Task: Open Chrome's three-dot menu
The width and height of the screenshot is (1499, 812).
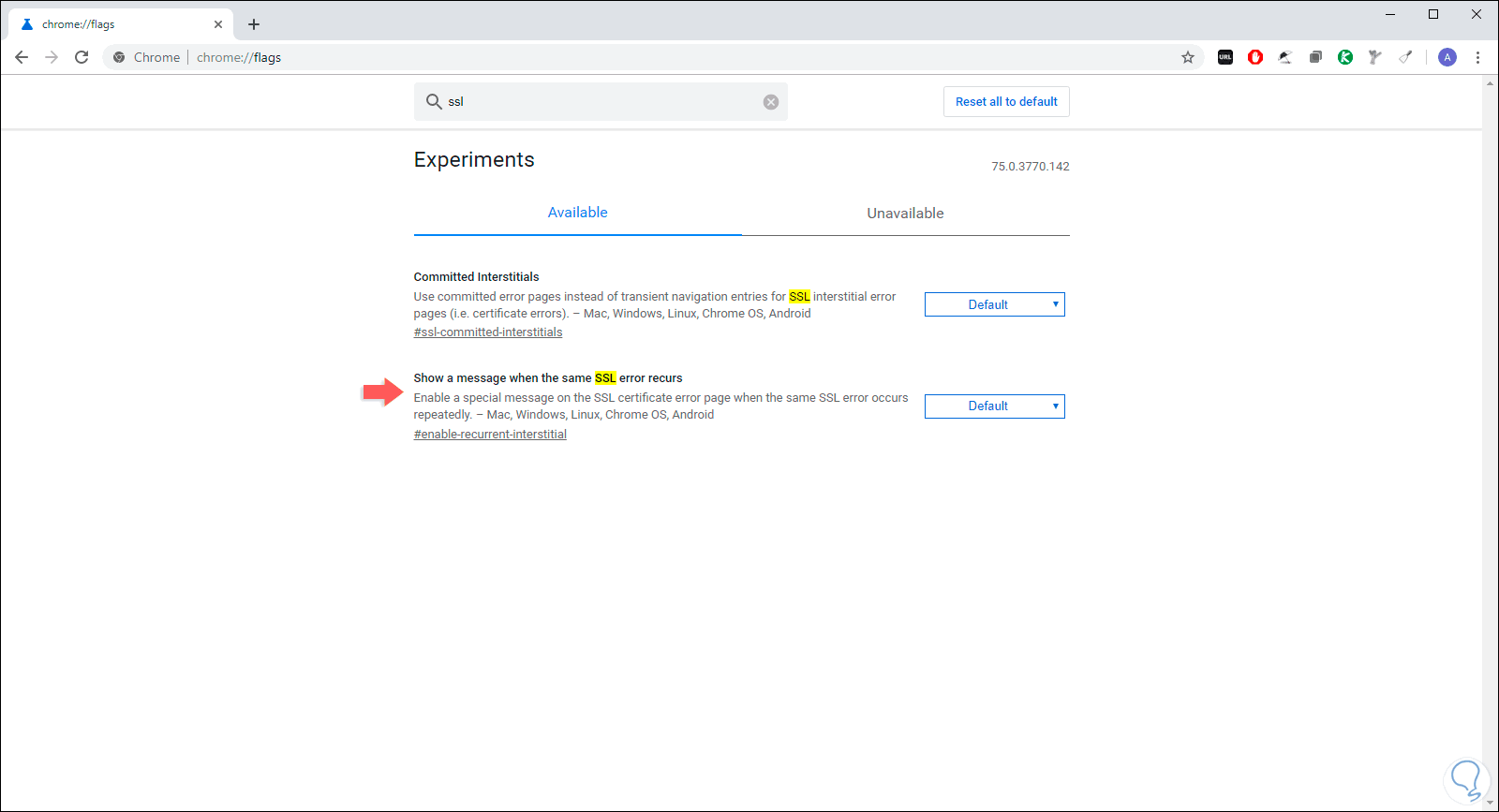Action: (1477, 57)
